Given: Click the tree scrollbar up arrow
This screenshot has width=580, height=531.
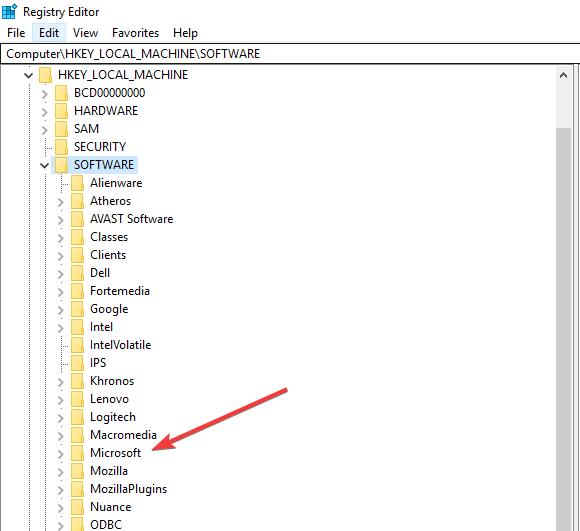Looking at the screenshot, I should (563, 76).
